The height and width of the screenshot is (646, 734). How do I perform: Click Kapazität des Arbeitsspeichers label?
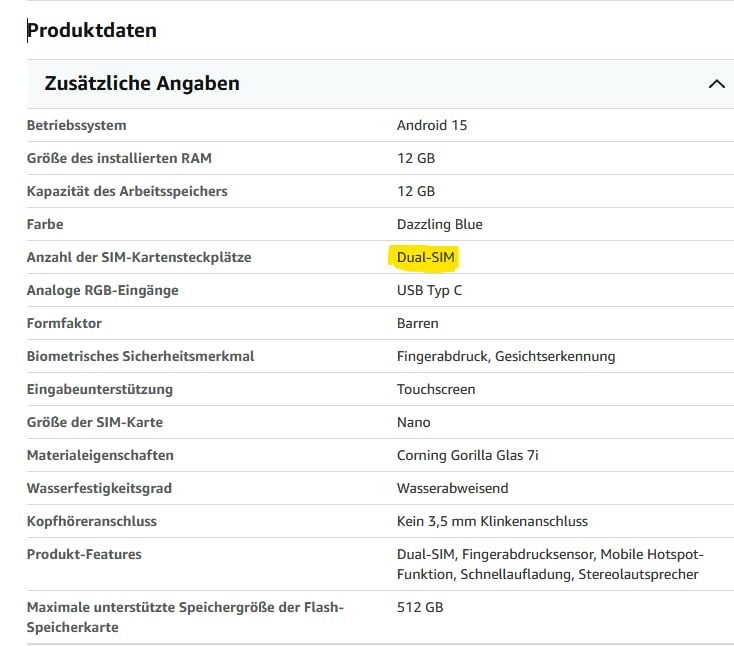coord(127,191)
